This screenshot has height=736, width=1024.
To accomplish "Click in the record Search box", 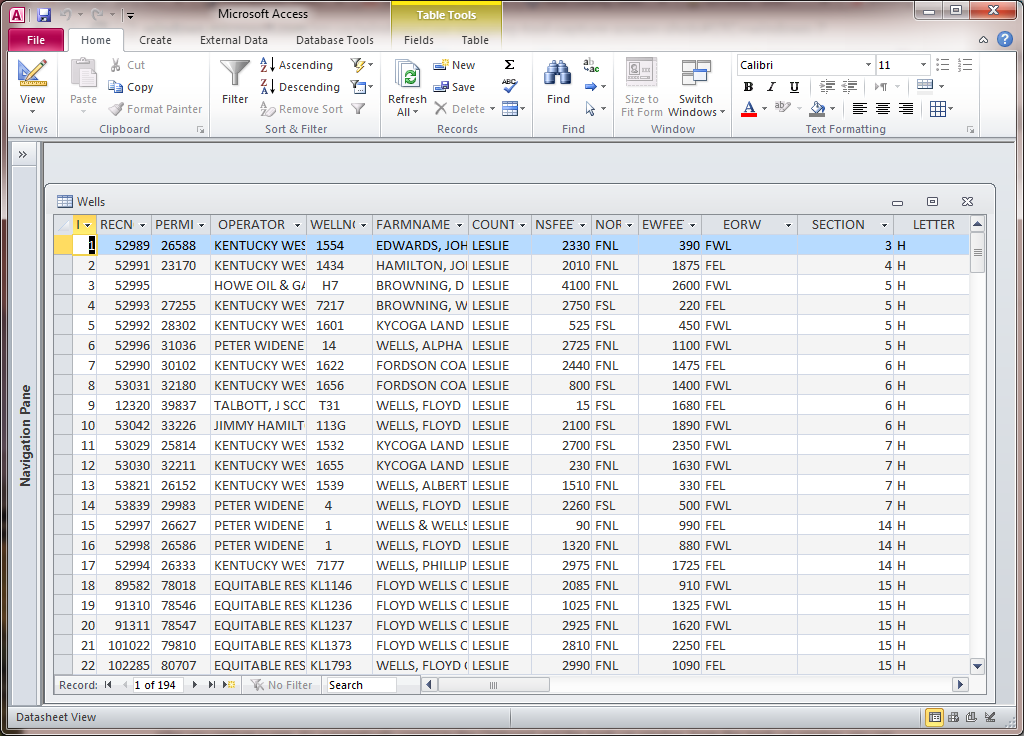I will click(x=362, y=684).
